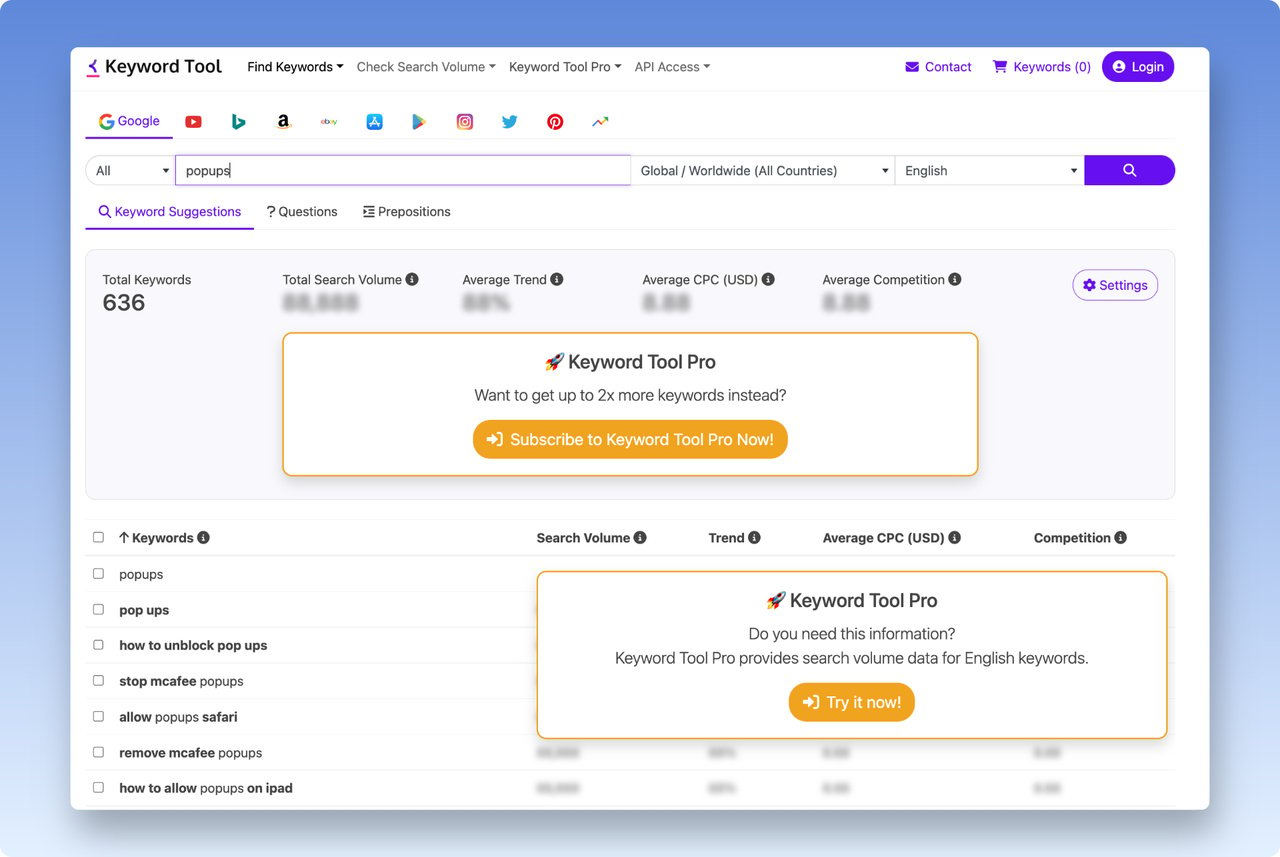Screen dimensions: 1280x857
Task: Tick checkbox for "how to unblock pop ups"
Action: (98, 645)
